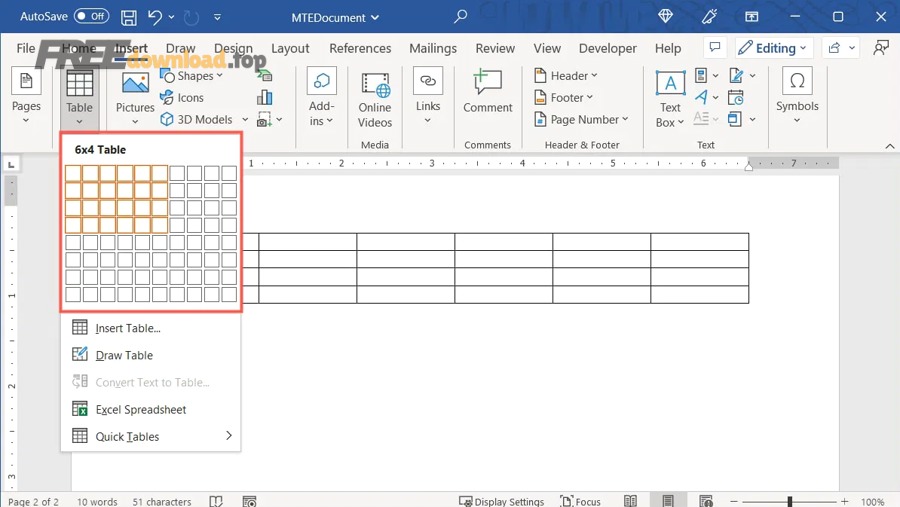
Task: Collapse the ribbon with the caret arrow
Action: (x=889, y=146)
